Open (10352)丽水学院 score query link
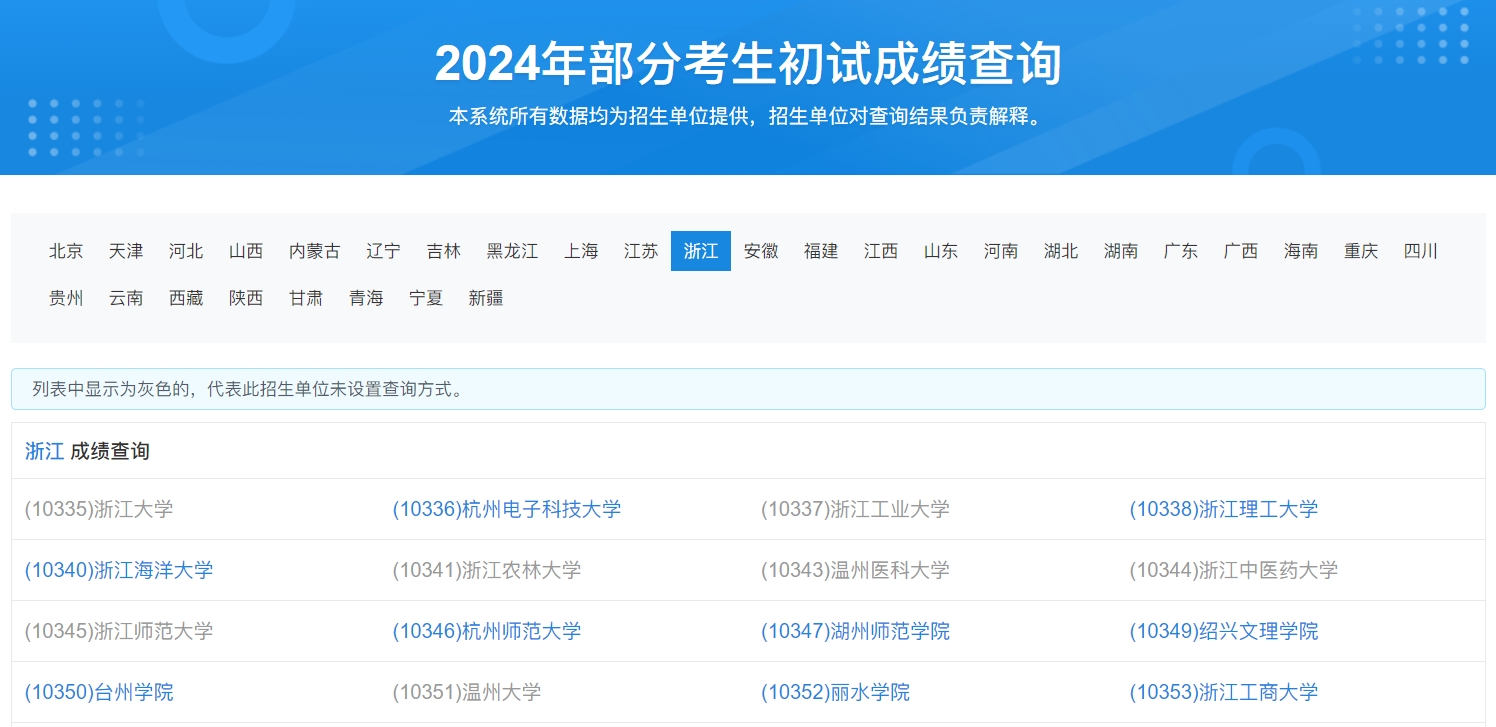The image size is (1496, 727). coord(835,692)
